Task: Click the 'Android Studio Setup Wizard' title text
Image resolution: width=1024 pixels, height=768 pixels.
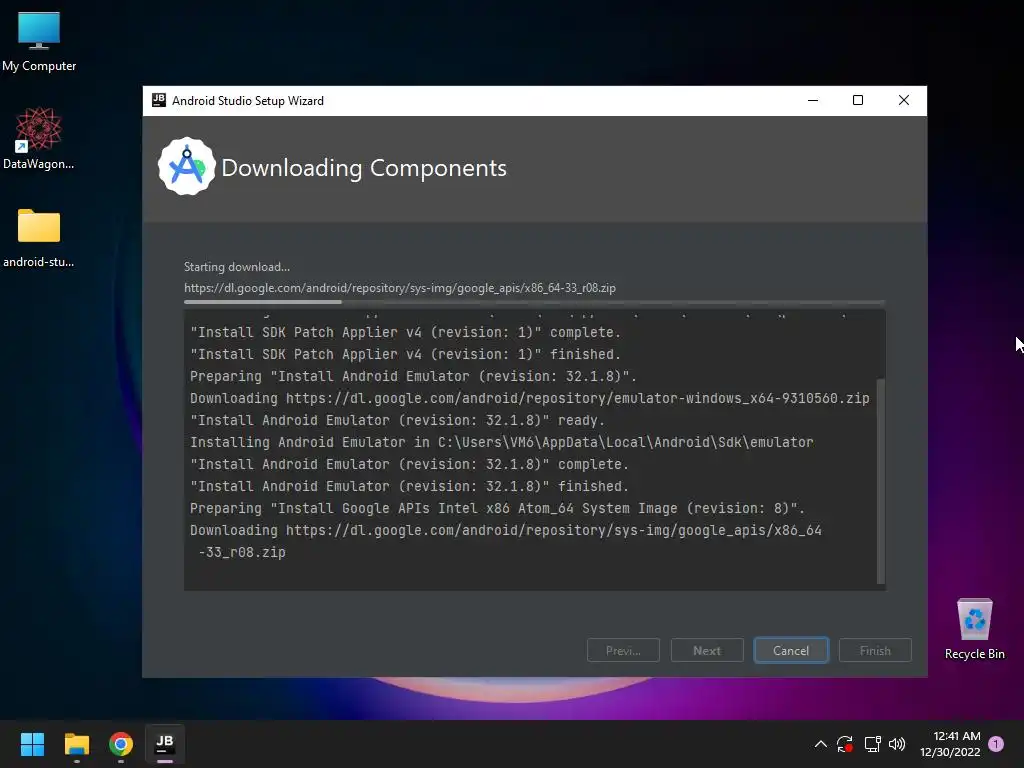Action: 248,101
